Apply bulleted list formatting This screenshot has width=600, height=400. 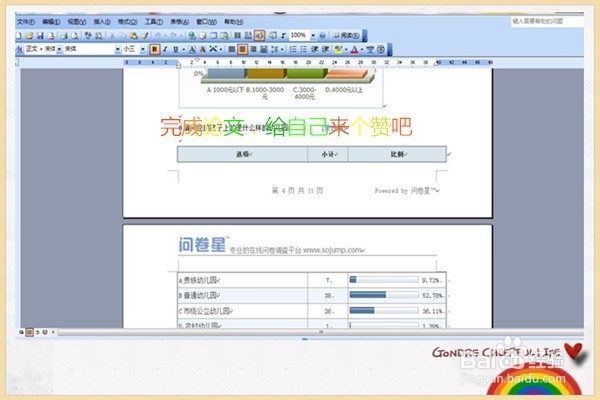(x=304, y=49)
